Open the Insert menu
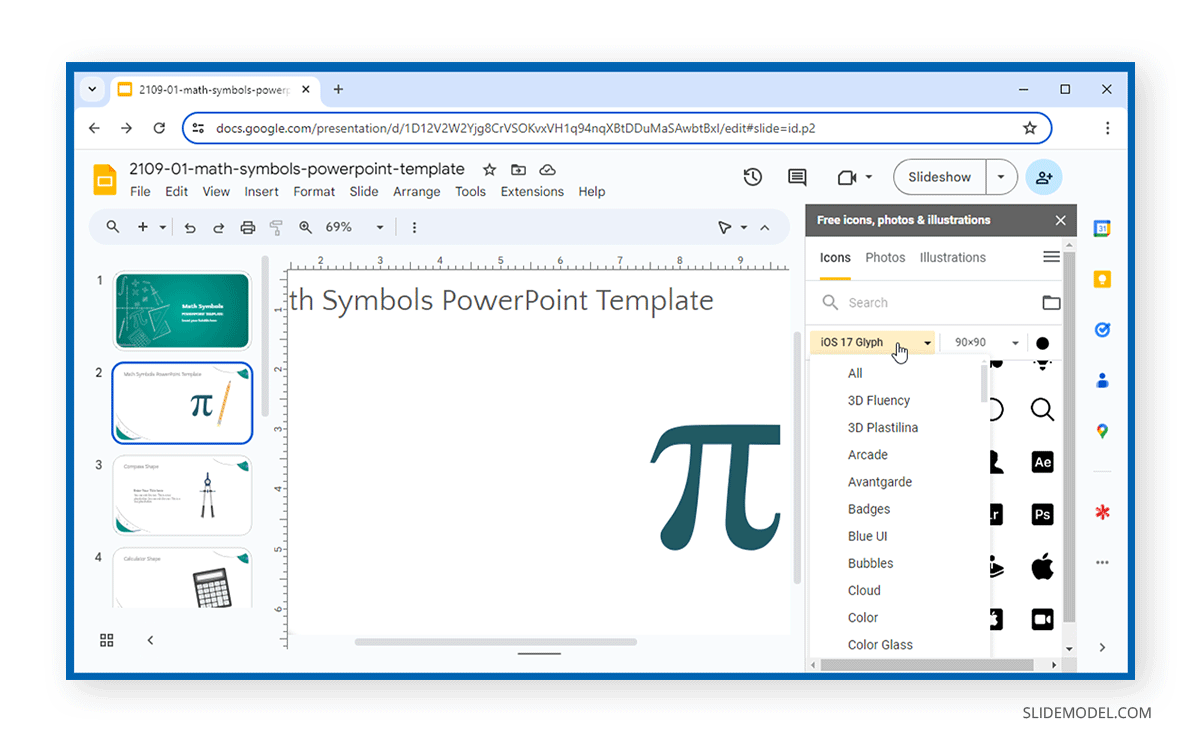1200x743 pixels. [261, 191]
